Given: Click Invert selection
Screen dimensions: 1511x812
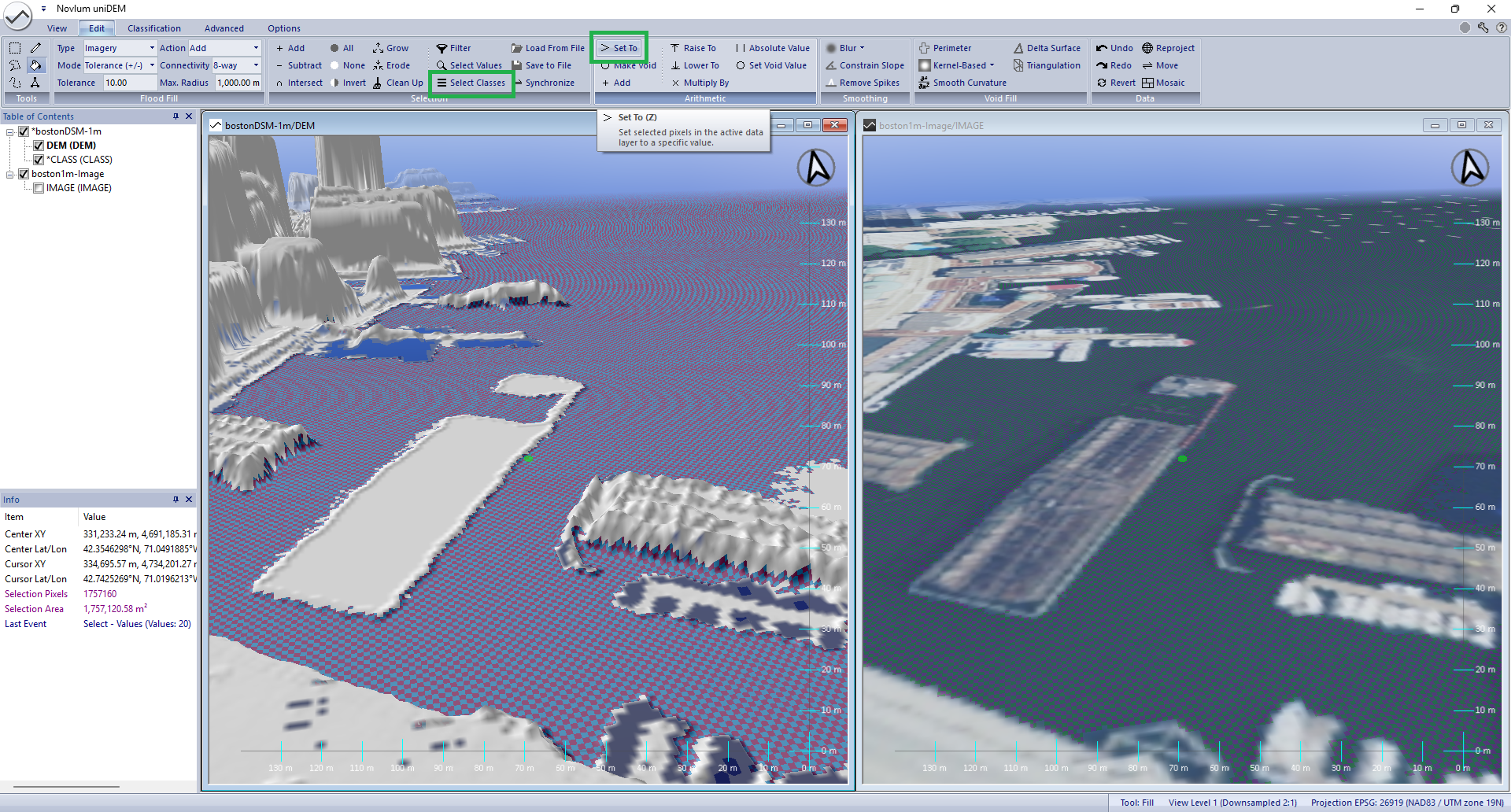Looking at the screenshot, I should (347, 83).
